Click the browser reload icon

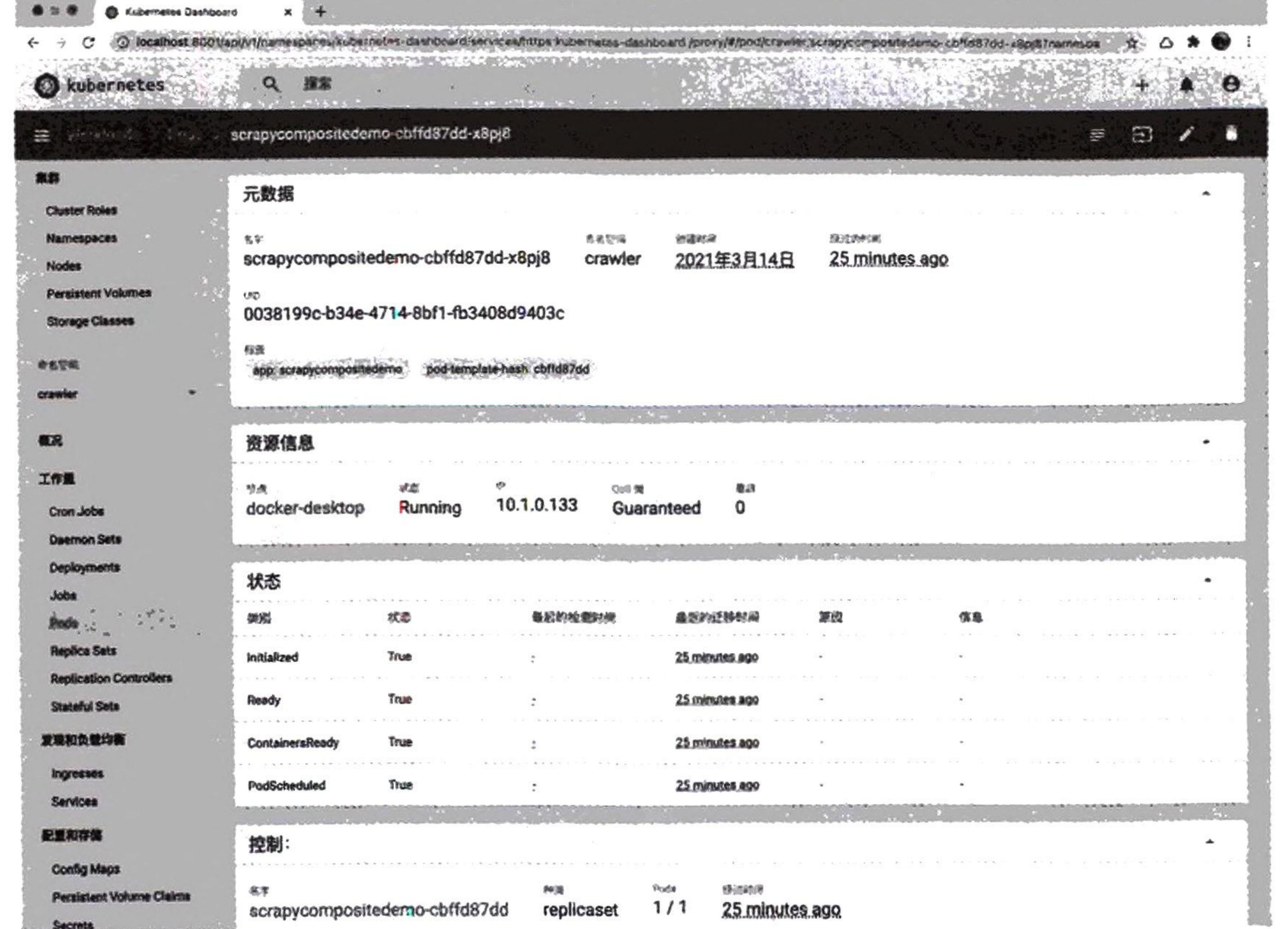[x=88, y=43]
